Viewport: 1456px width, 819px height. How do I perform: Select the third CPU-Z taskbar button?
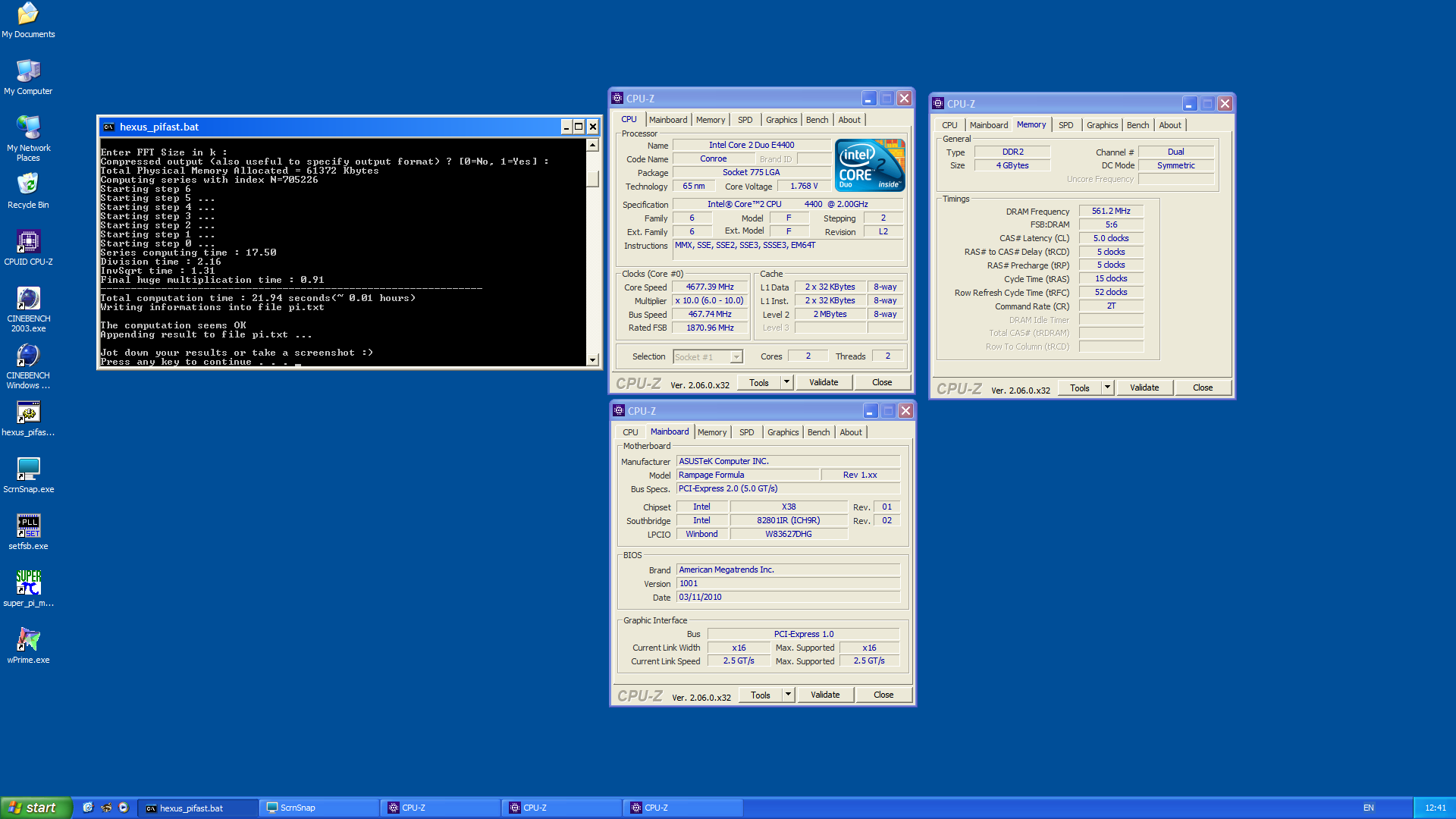(683, 808)
